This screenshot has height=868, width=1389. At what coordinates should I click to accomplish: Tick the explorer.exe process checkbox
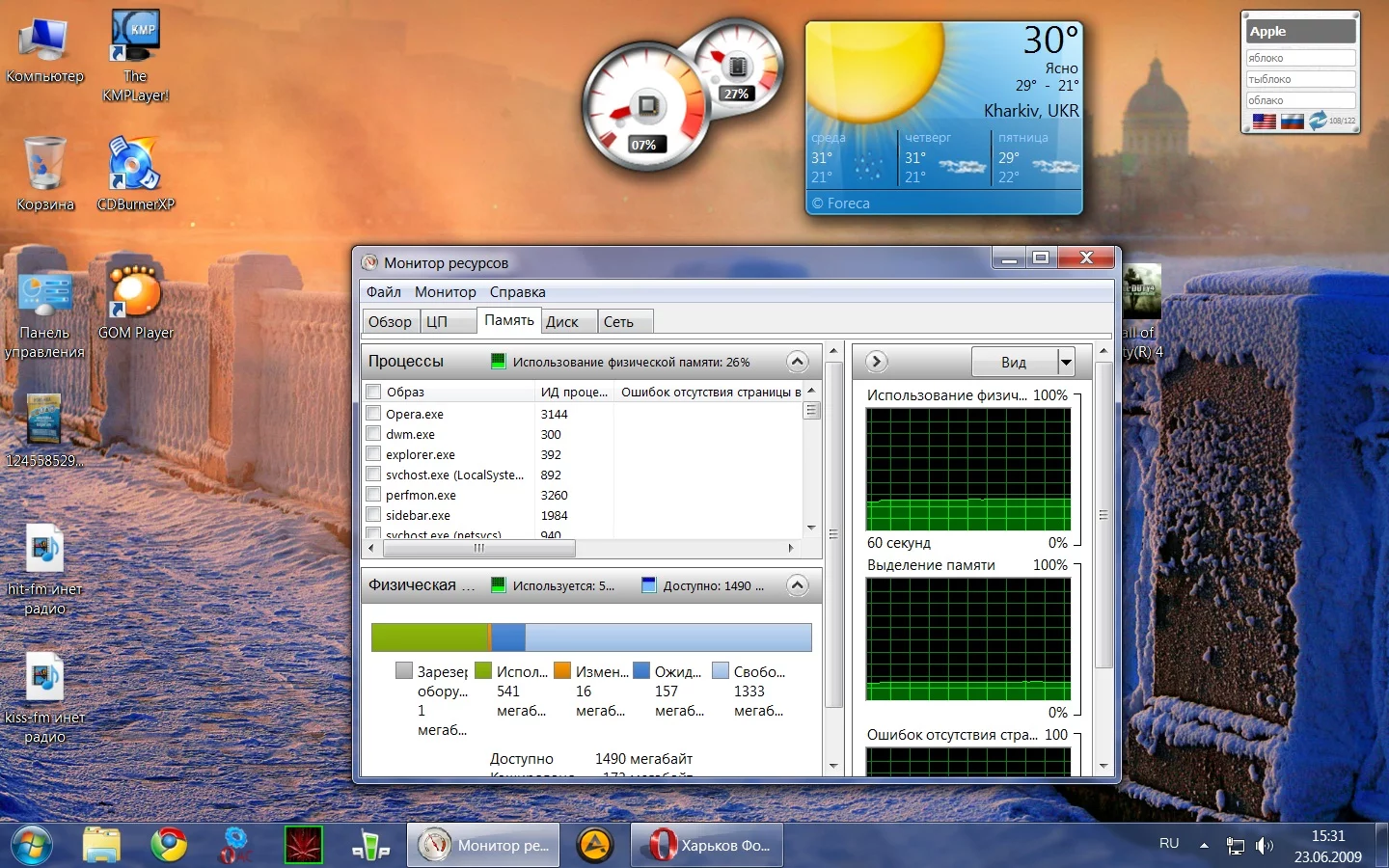tap(374, 454)
